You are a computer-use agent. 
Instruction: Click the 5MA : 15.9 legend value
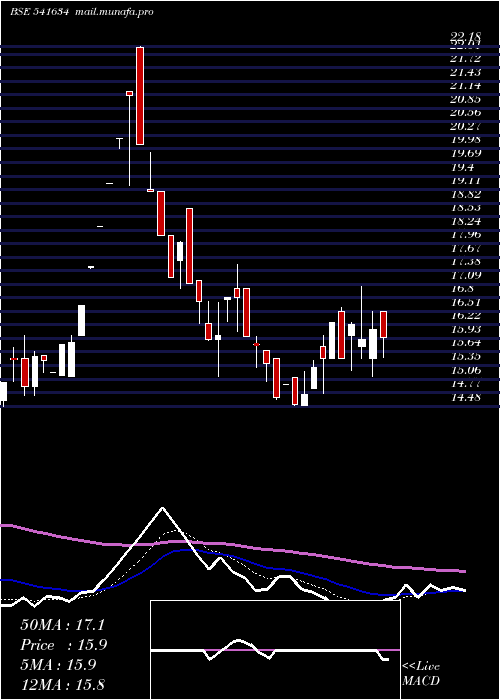tap(58, 665)
